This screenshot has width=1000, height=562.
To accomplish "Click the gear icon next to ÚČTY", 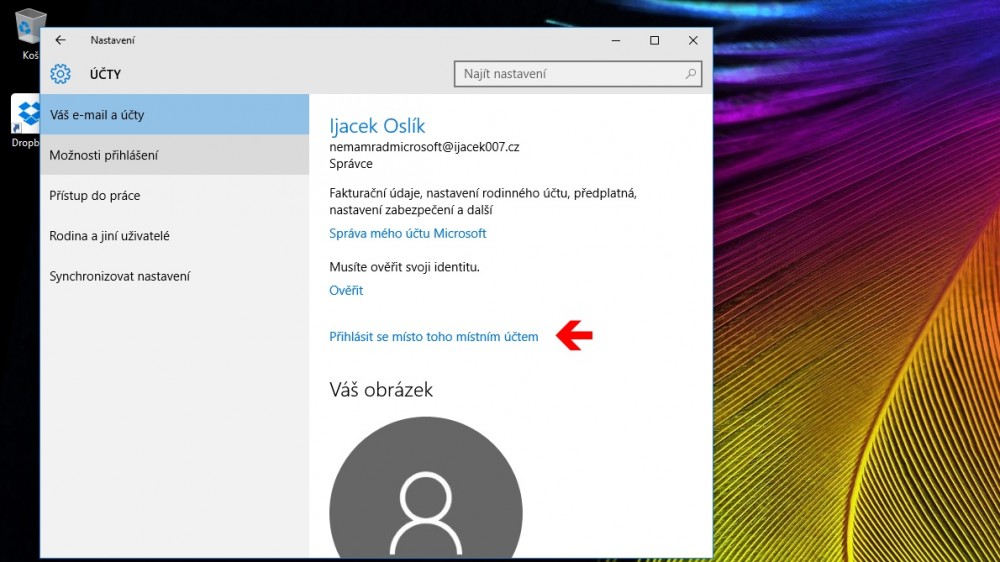I will coord(60,74).
